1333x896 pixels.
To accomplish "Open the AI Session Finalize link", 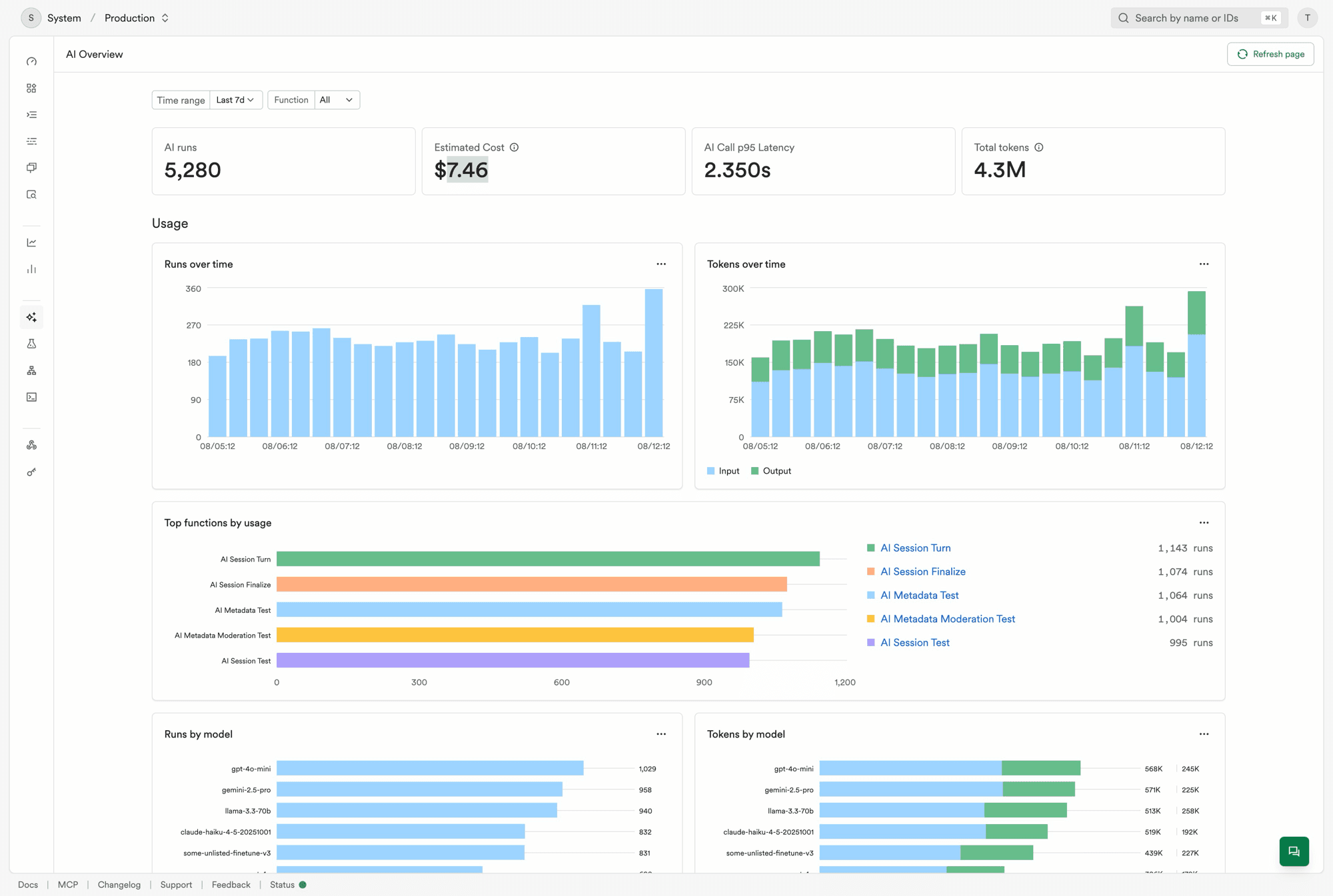I will [922, 572].
